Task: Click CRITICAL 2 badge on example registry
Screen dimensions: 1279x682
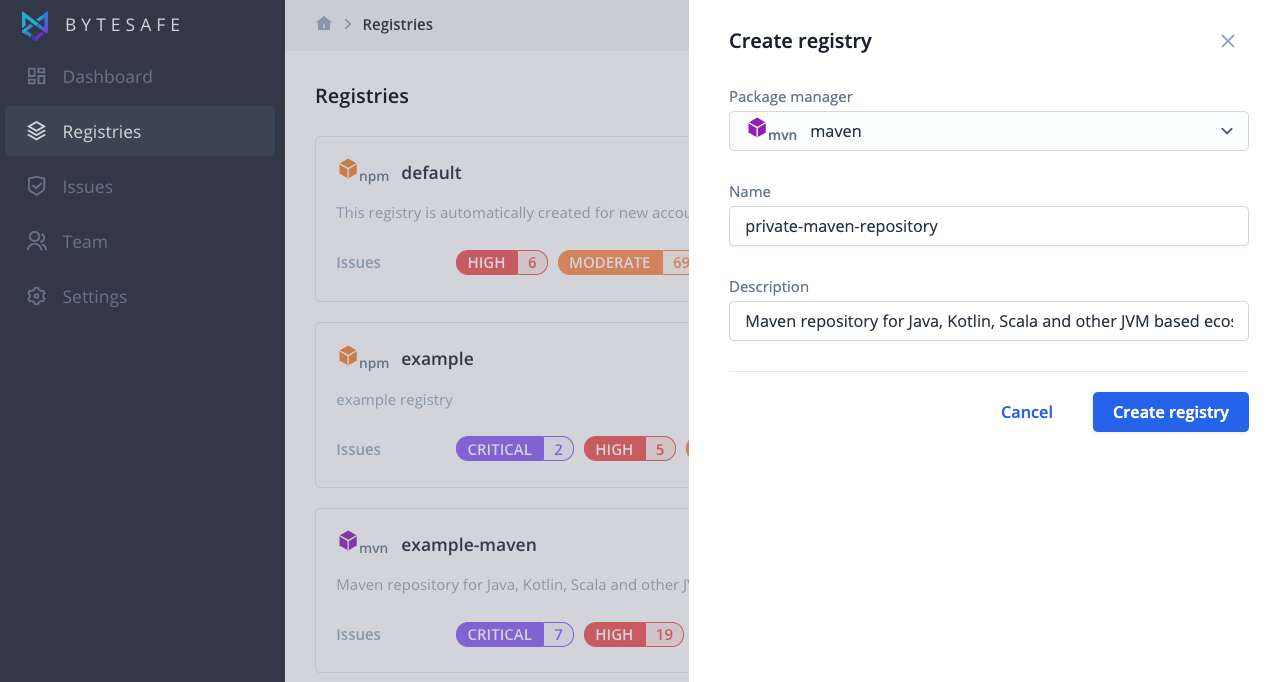Action: click(x=515, y=449)
